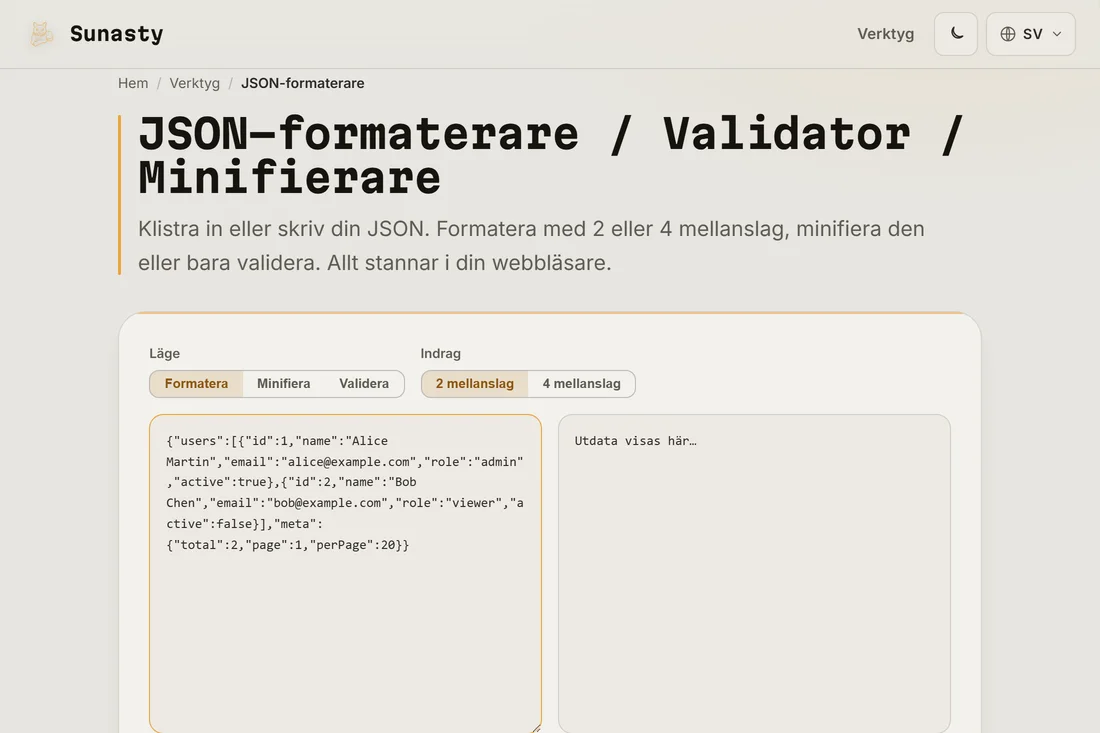This screenshot has width=1100, height=733.
Task: Go to Hem breadcrumb link
Action: [133, 83]
